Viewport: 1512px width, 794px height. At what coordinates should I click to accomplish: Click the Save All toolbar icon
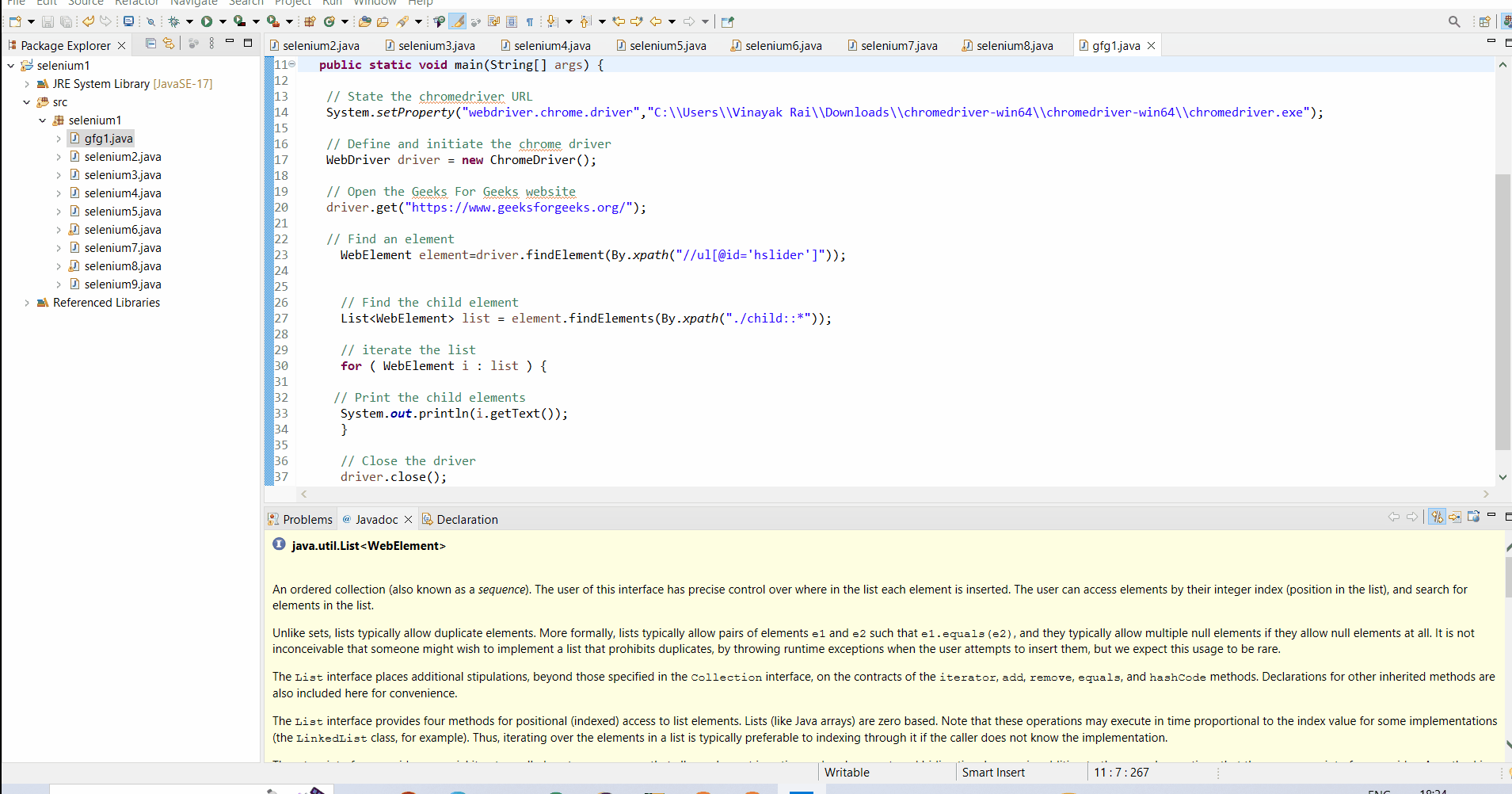67,21
